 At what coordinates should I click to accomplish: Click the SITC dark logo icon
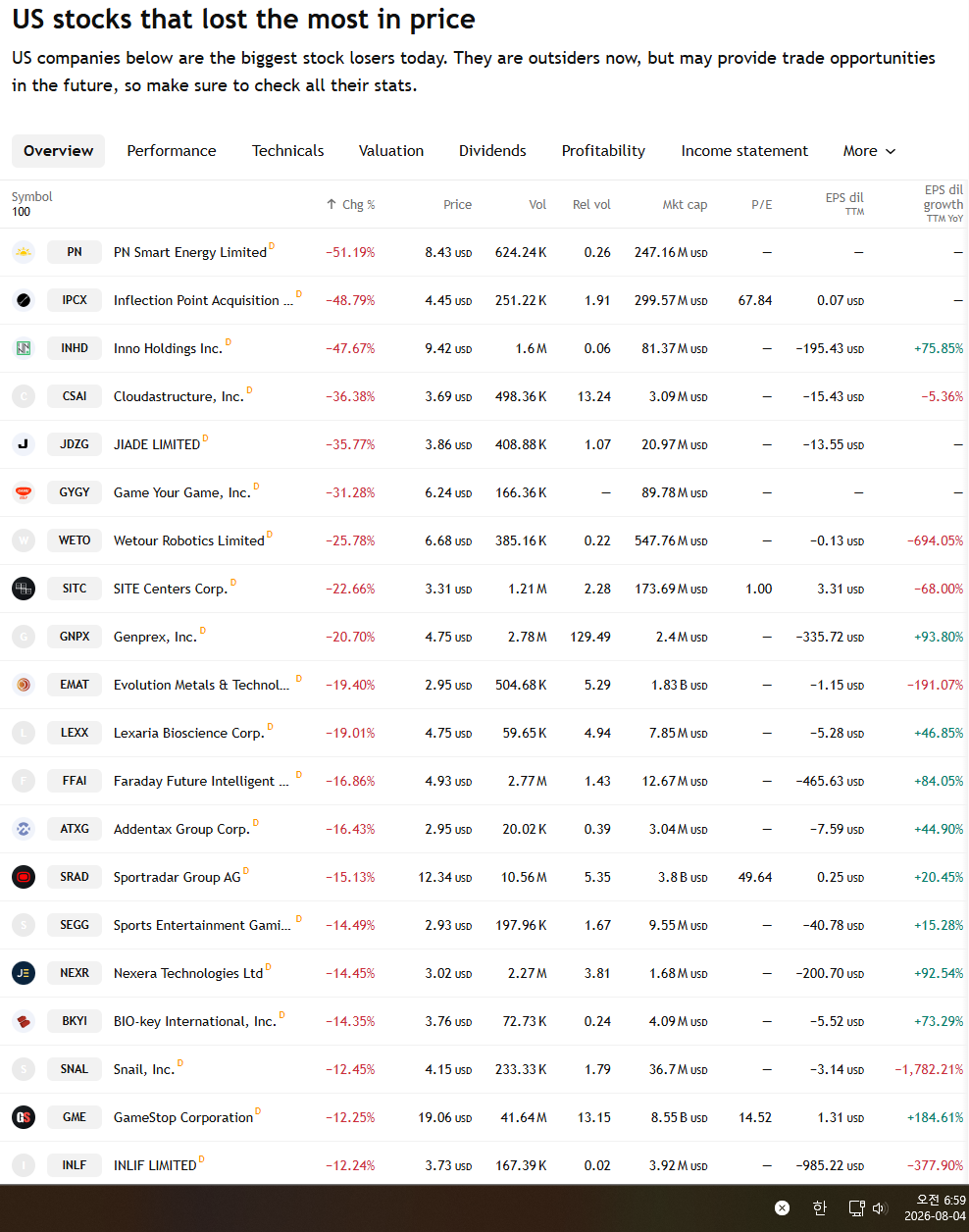(x=24, y=589)
